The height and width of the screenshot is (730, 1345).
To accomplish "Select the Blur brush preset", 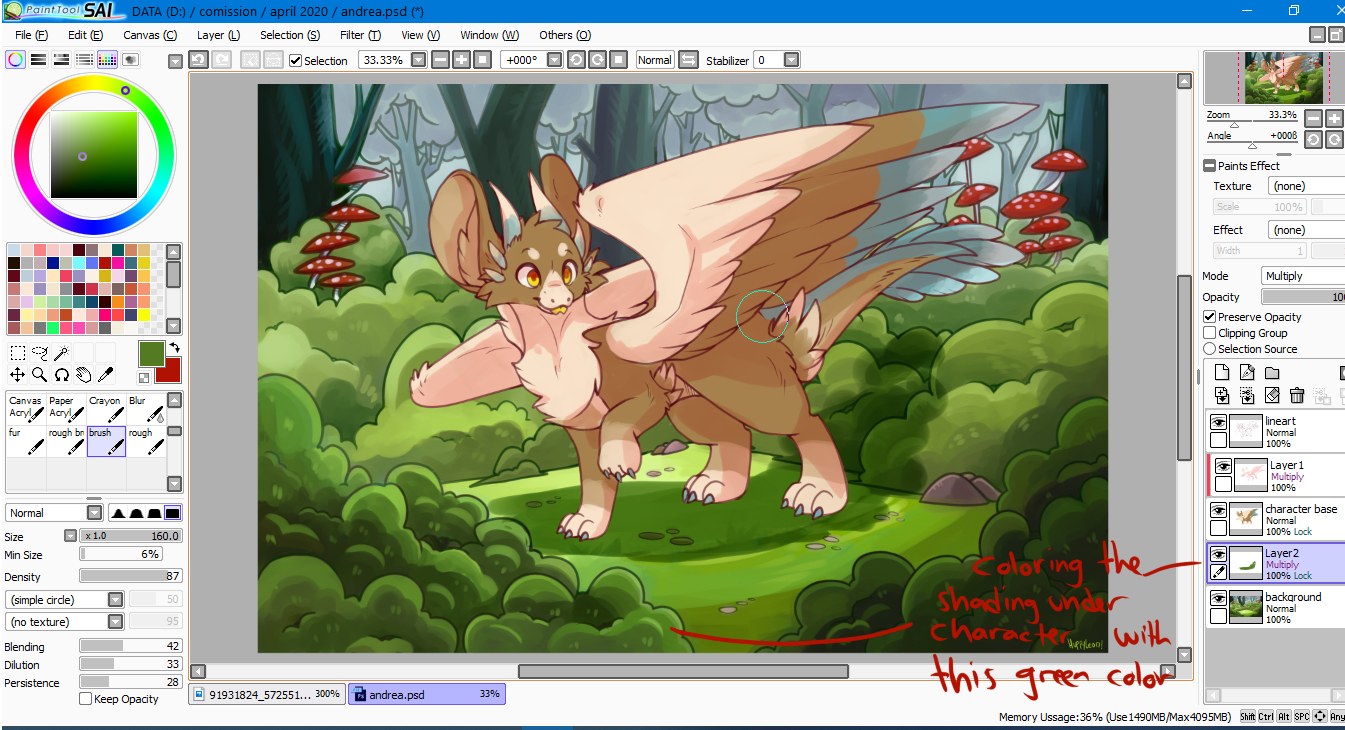I will 146,408.
